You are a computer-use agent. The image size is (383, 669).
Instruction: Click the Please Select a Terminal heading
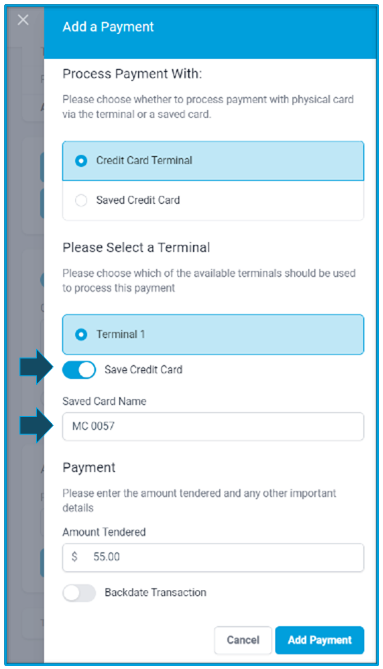coord(136,247)
